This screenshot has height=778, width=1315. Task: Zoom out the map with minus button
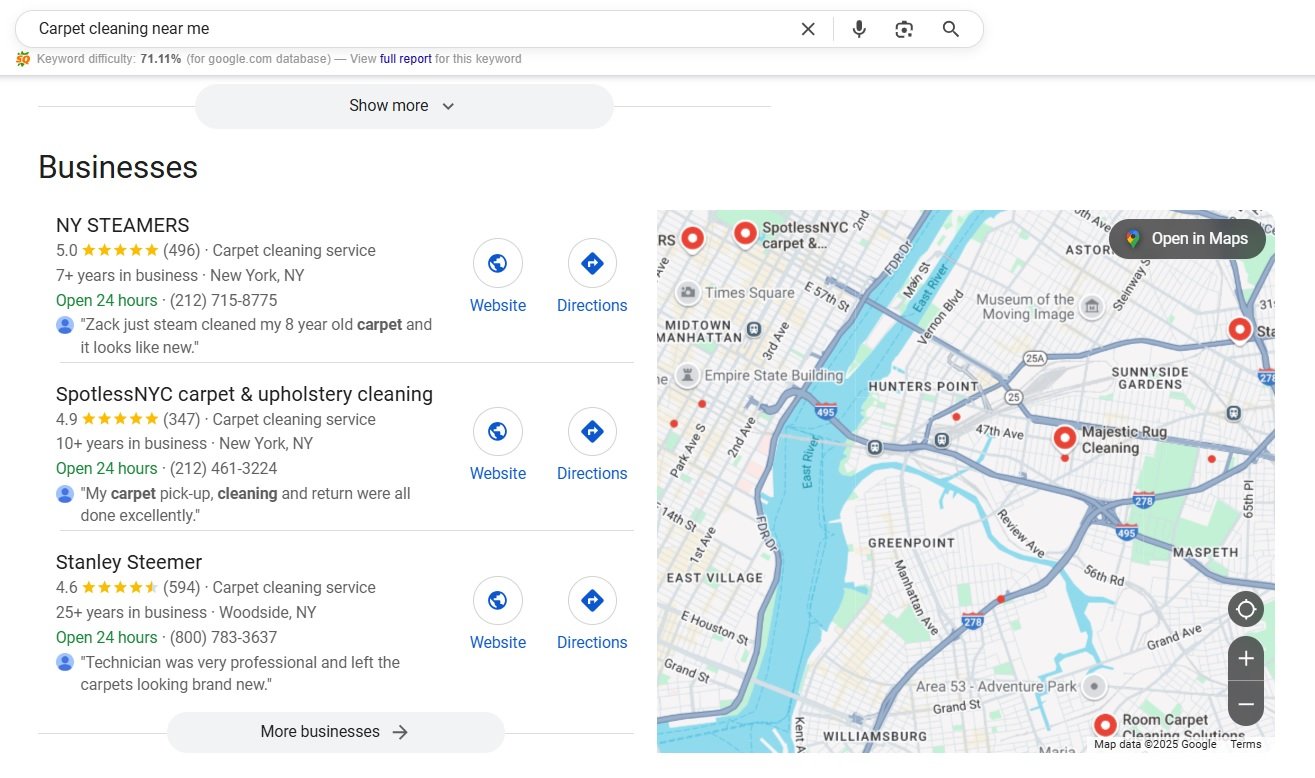tap(1246, 704)
